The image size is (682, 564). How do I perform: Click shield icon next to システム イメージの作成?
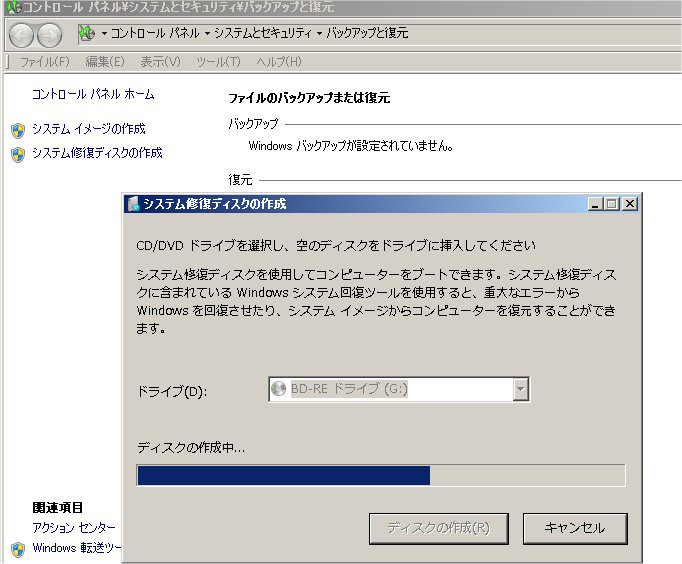[x=18, y=130]
